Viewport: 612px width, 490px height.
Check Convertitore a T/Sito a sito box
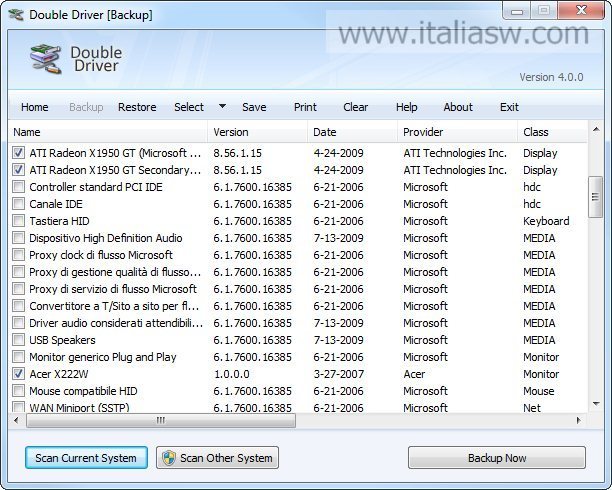18,306
